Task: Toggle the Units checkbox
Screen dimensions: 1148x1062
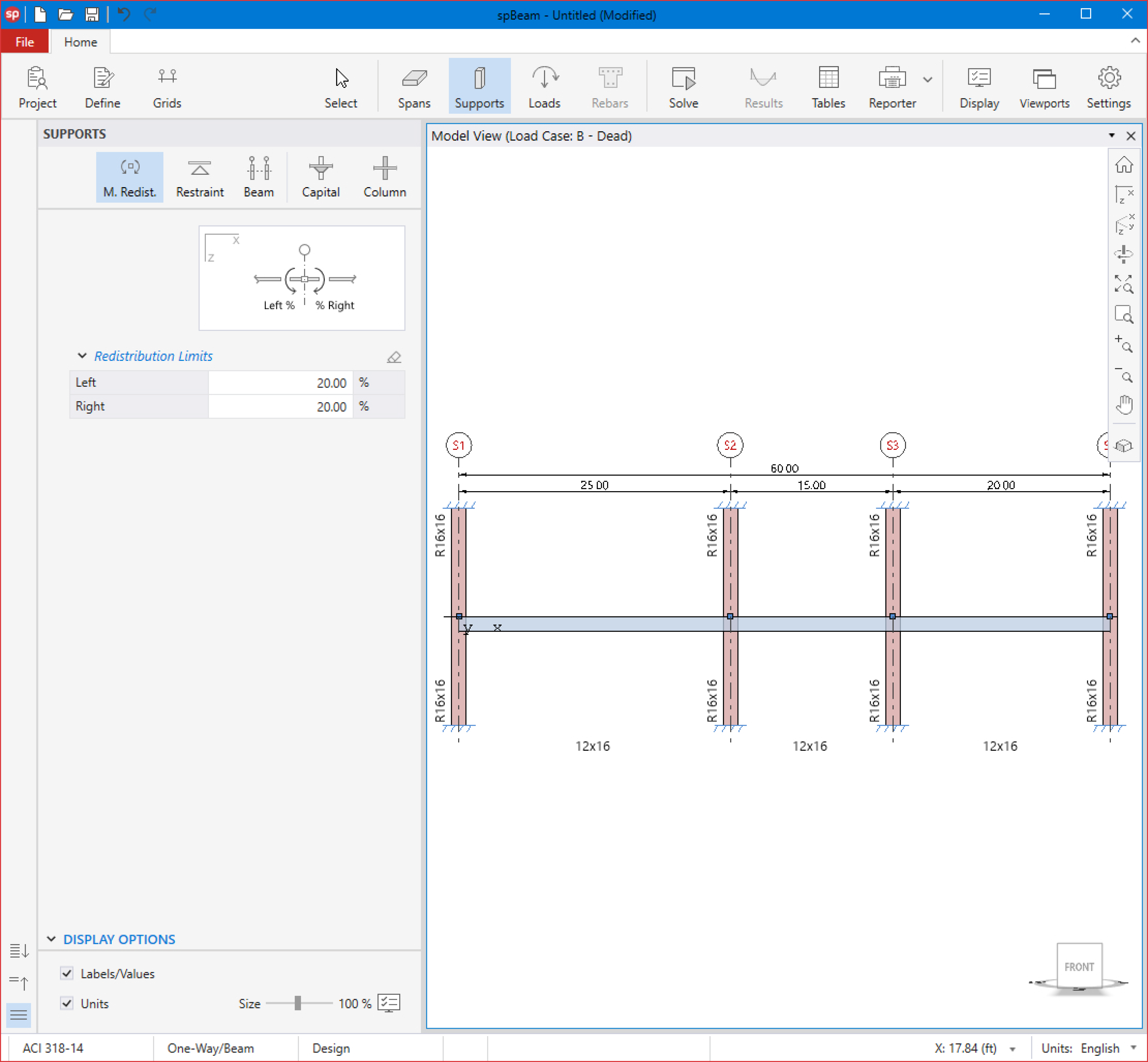Action: [x=67, y=1003]
